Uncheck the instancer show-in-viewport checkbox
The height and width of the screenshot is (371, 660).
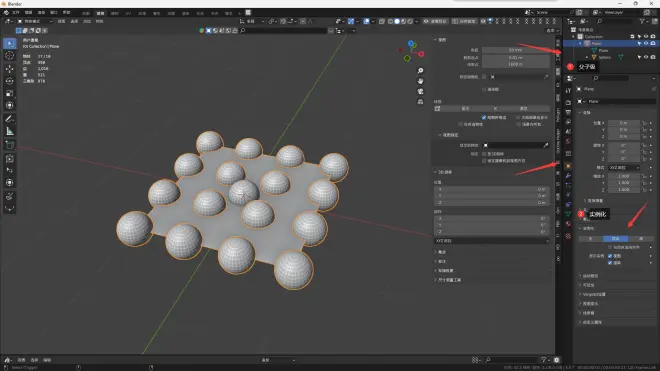[x=610, y=256]
